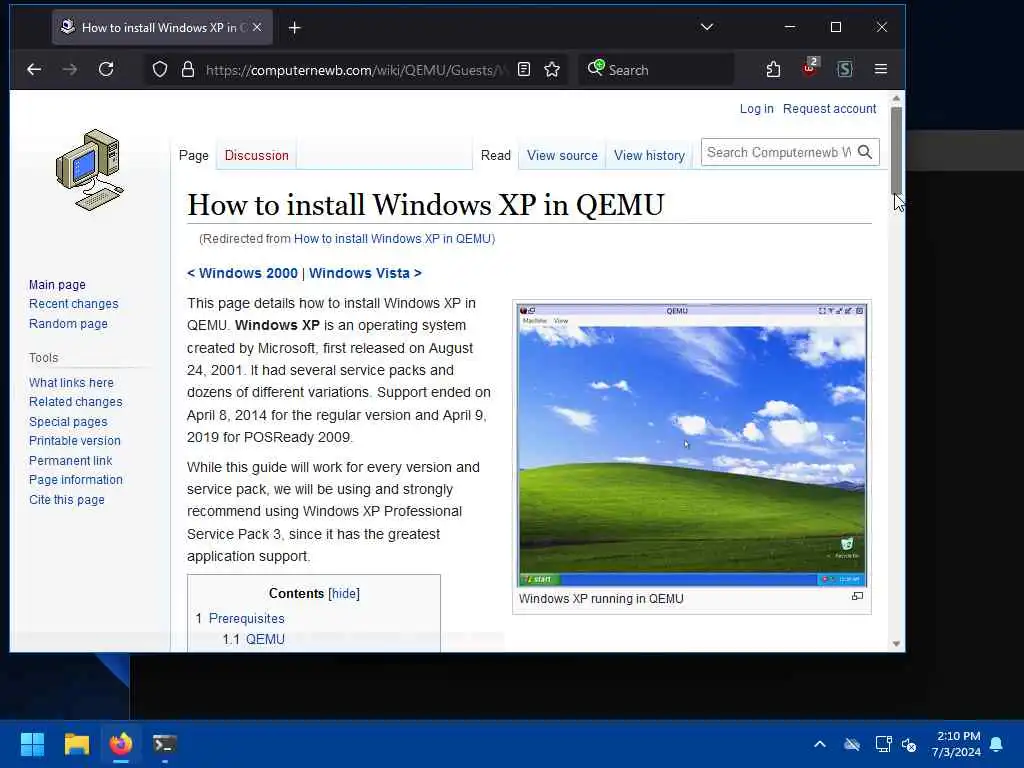The height and width of the screenshot is (768, 1024).
Task: Select the Read tab
Action: click(x=496, y=155)
